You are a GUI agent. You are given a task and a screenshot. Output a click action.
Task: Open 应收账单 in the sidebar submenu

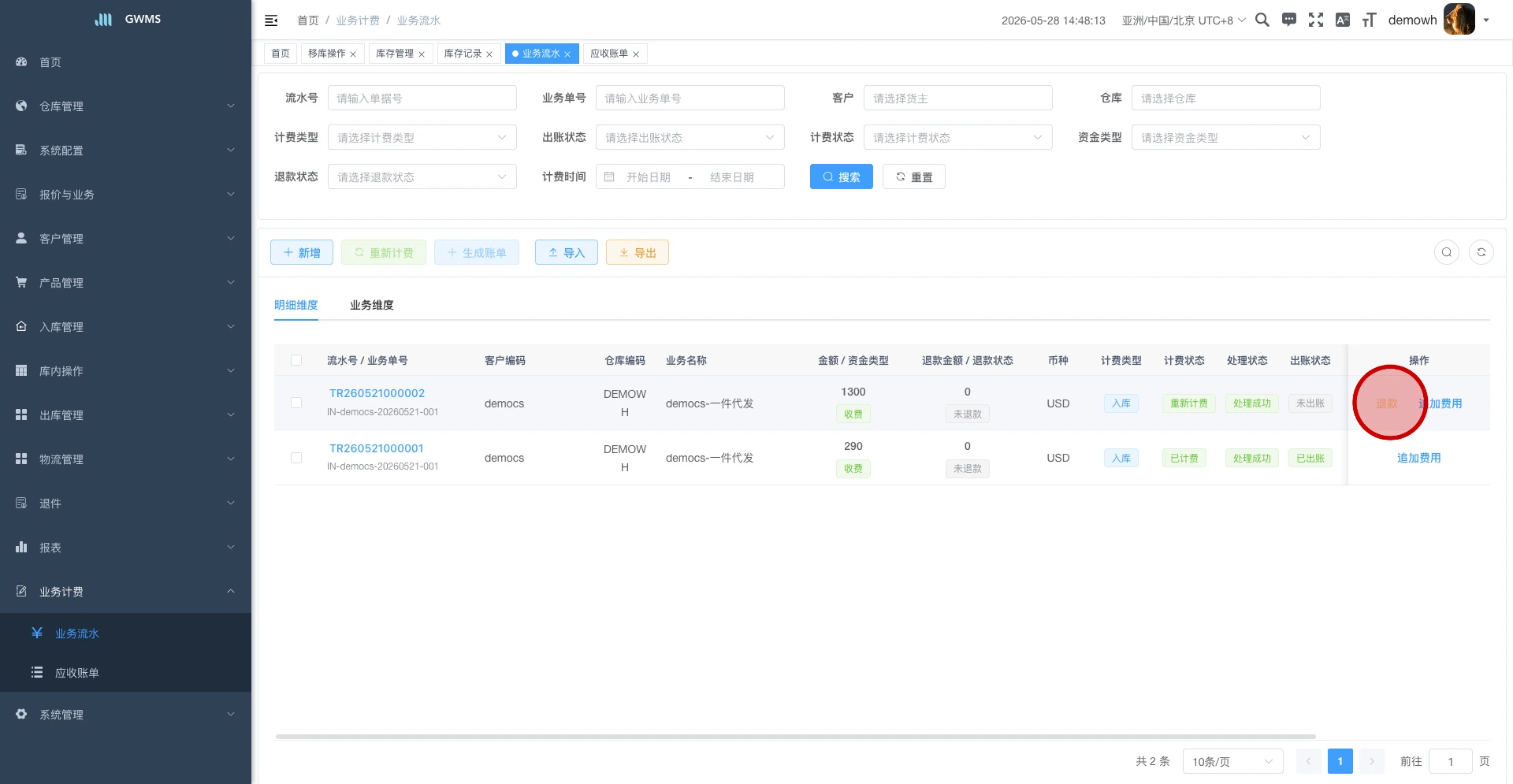click(x=126, y=672)
